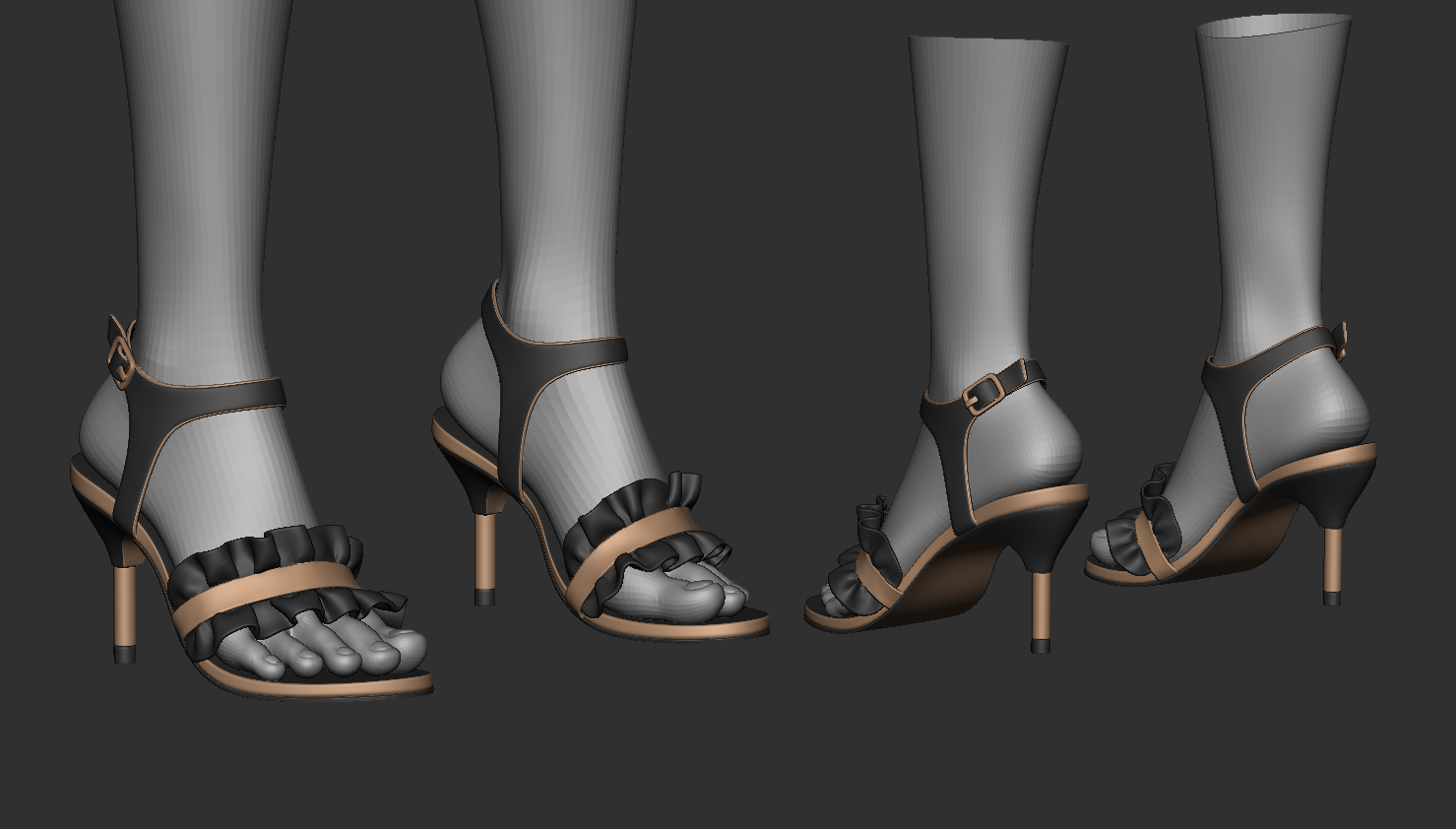The height and width of the screenshot is (829, 1456).
Task: Click the ankle strap on the second sandal
Action: point(561,354)
